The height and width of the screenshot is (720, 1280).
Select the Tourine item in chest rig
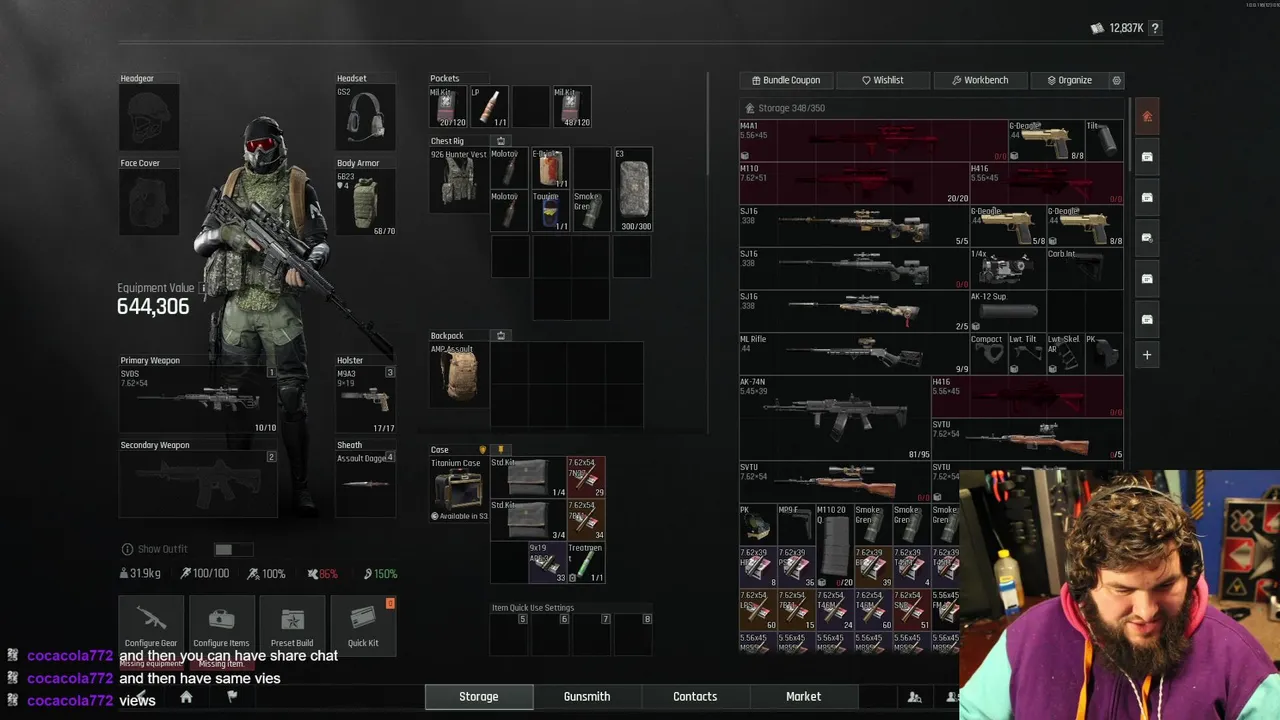tap(551, 211)
